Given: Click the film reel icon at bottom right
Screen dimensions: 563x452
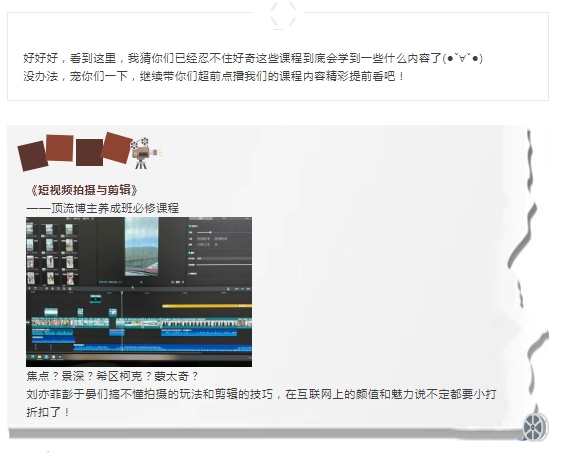Looking at the screenshot, I should click(x=535, y=427).
